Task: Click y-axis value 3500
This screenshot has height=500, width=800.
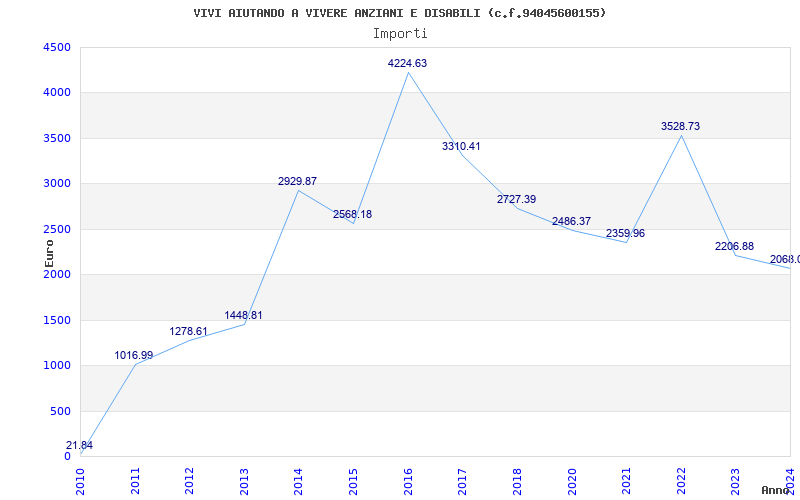Action: (x=57, y=138)
